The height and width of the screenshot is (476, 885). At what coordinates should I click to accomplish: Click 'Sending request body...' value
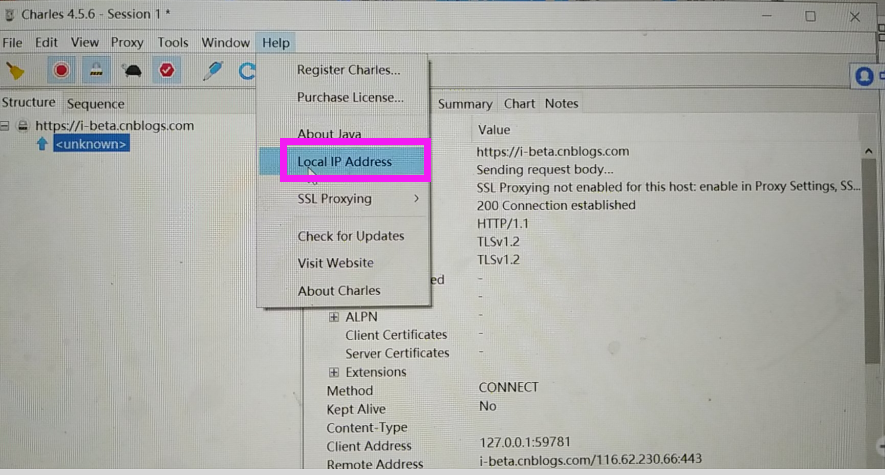545,169
